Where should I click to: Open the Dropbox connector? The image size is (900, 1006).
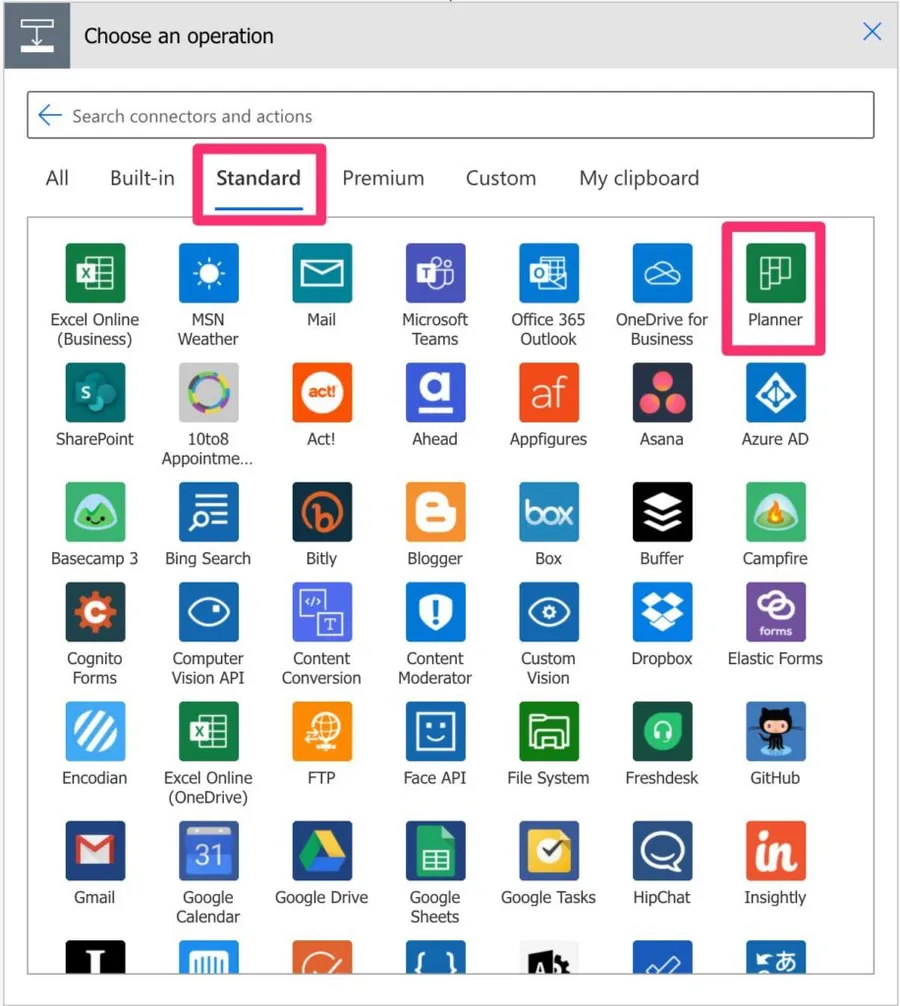point(662,612)
